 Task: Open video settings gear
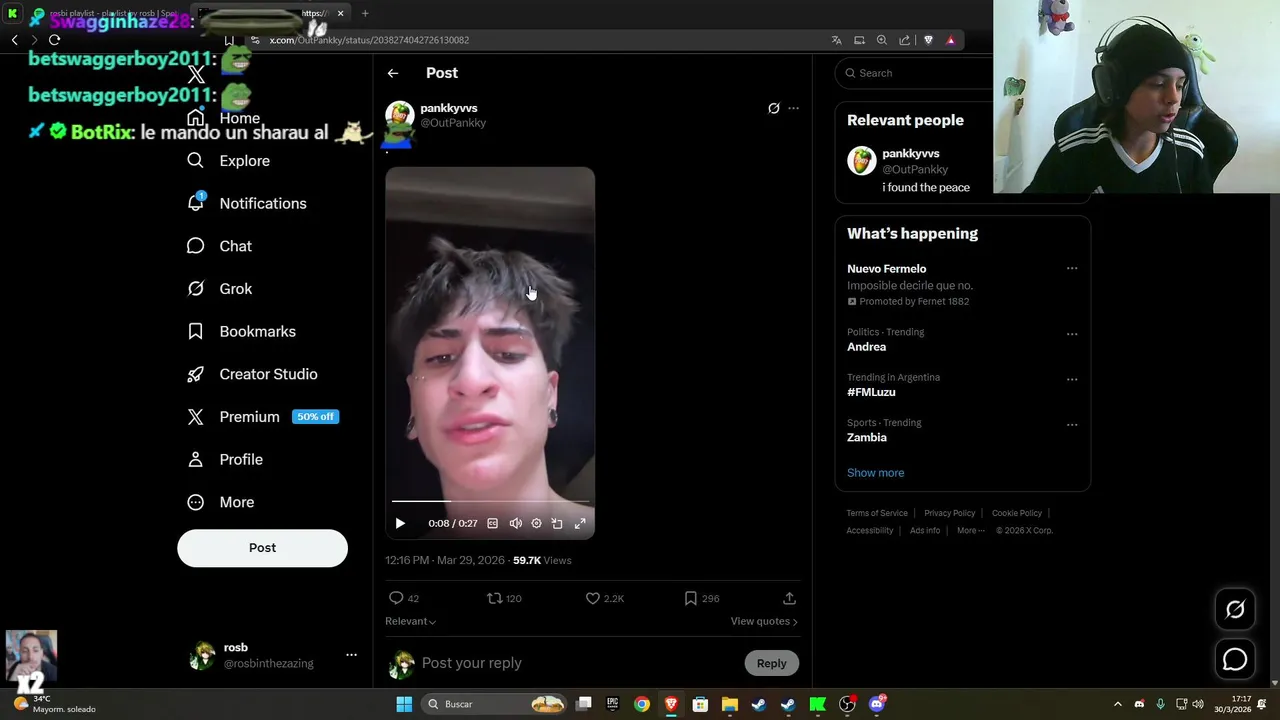coord(536,523)
